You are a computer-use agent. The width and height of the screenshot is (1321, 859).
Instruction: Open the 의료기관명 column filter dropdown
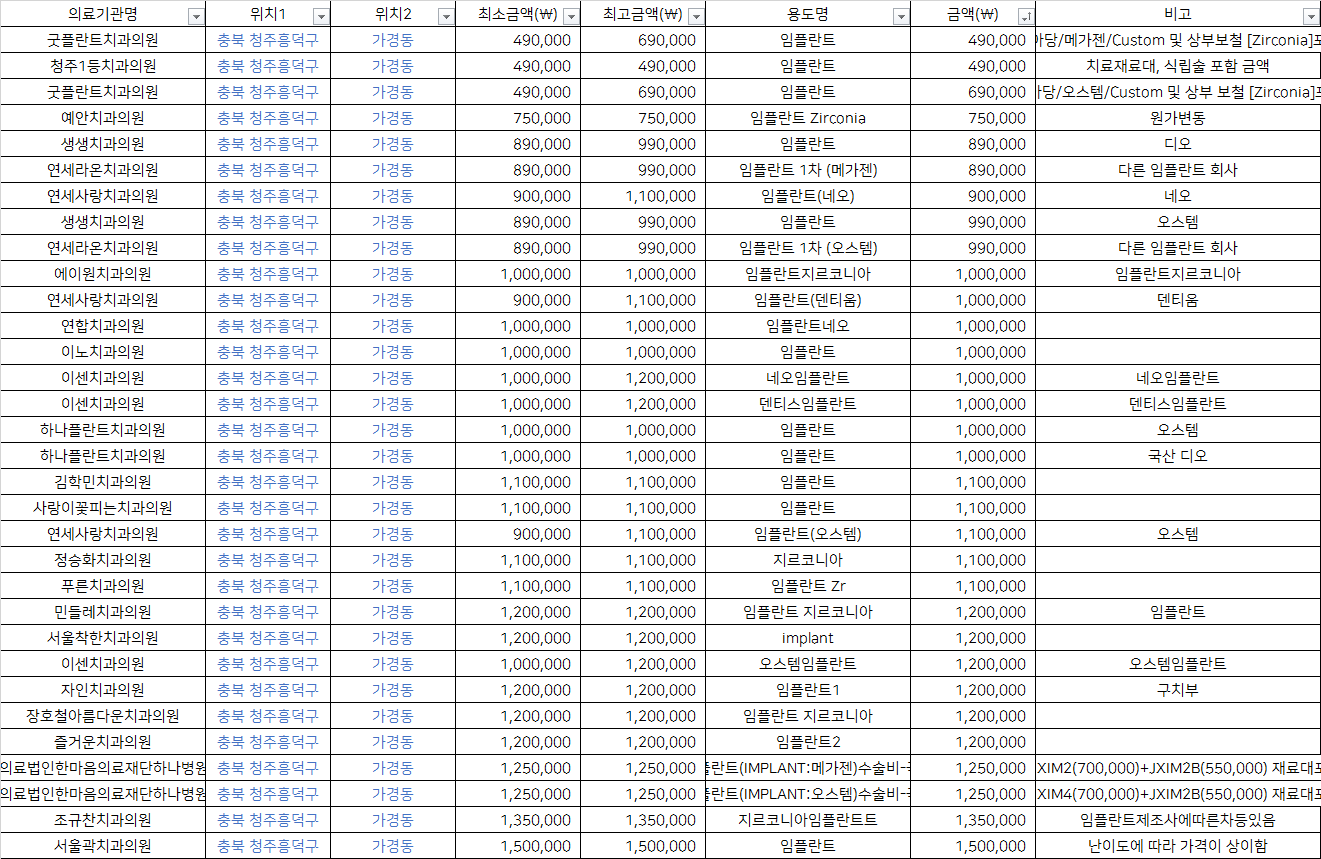(195, 16)
